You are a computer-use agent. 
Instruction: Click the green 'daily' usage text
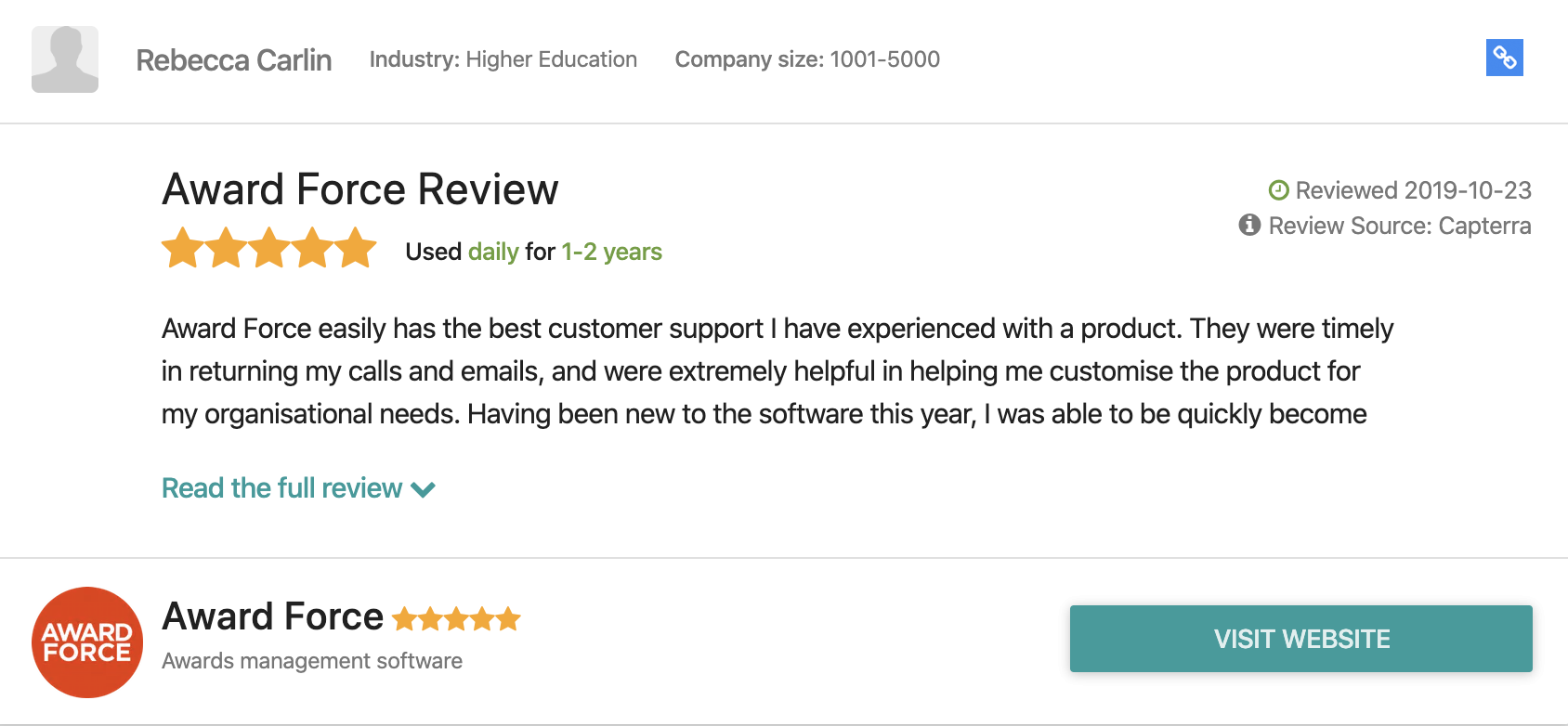[493, 252]
